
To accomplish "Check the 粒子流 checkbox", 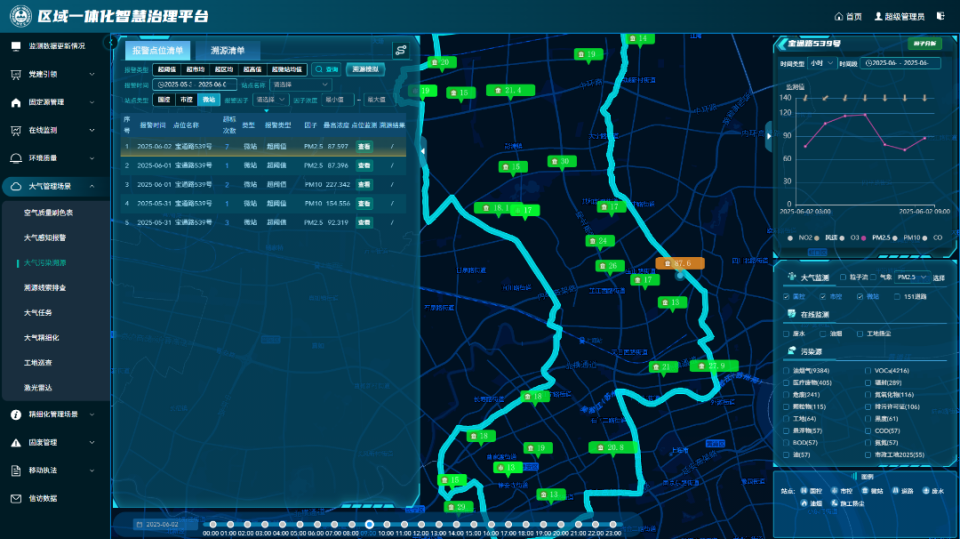I will [x=843, y=277].
